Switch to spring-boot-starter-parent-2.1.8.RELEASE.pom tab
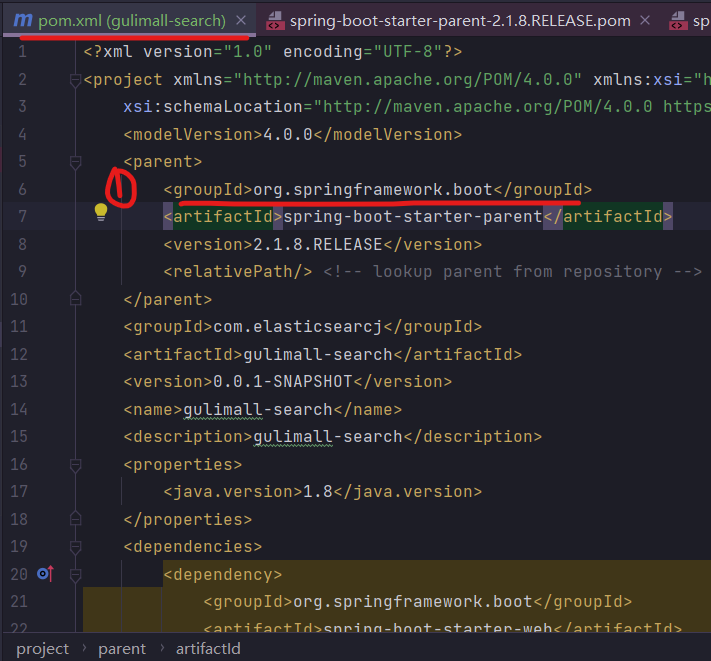This screenshot has width=711, height=661. 460,20
